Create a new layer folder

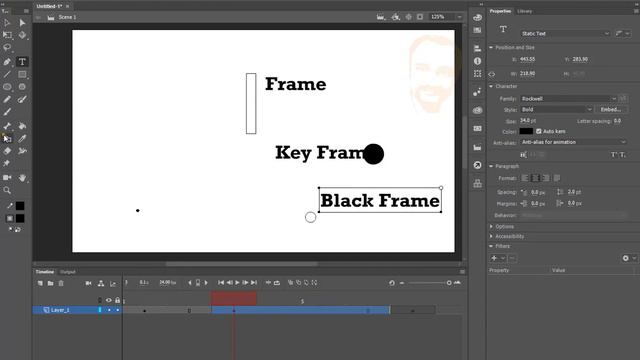(x=50, y=283)
